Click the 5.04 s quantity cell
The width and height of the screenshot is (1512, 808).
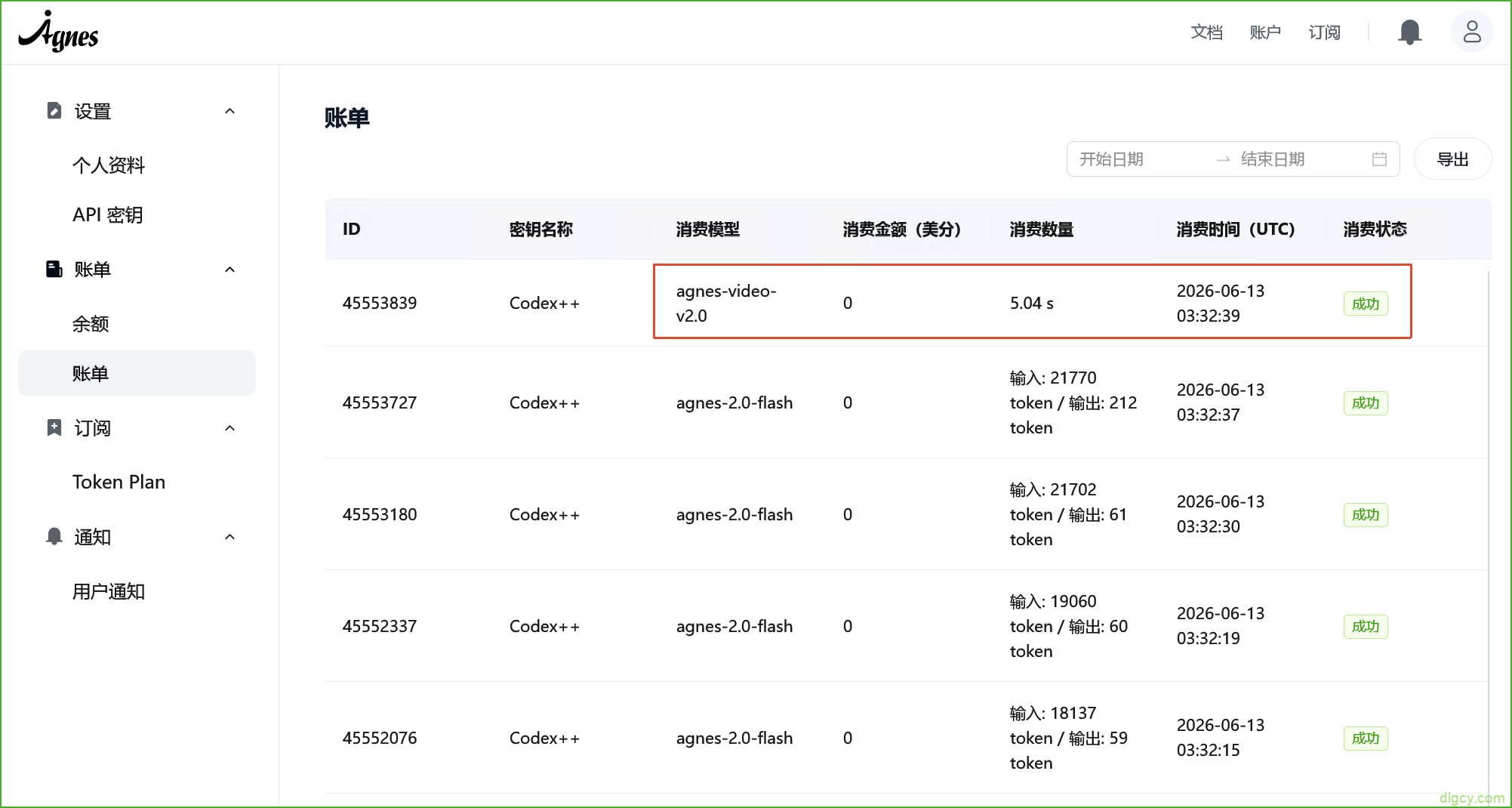pos(1032,303)
